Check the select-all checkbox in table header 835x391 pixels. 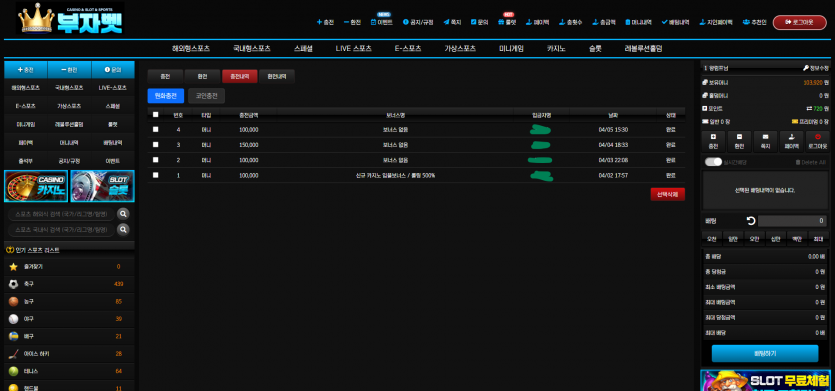(x=155, y=114)
